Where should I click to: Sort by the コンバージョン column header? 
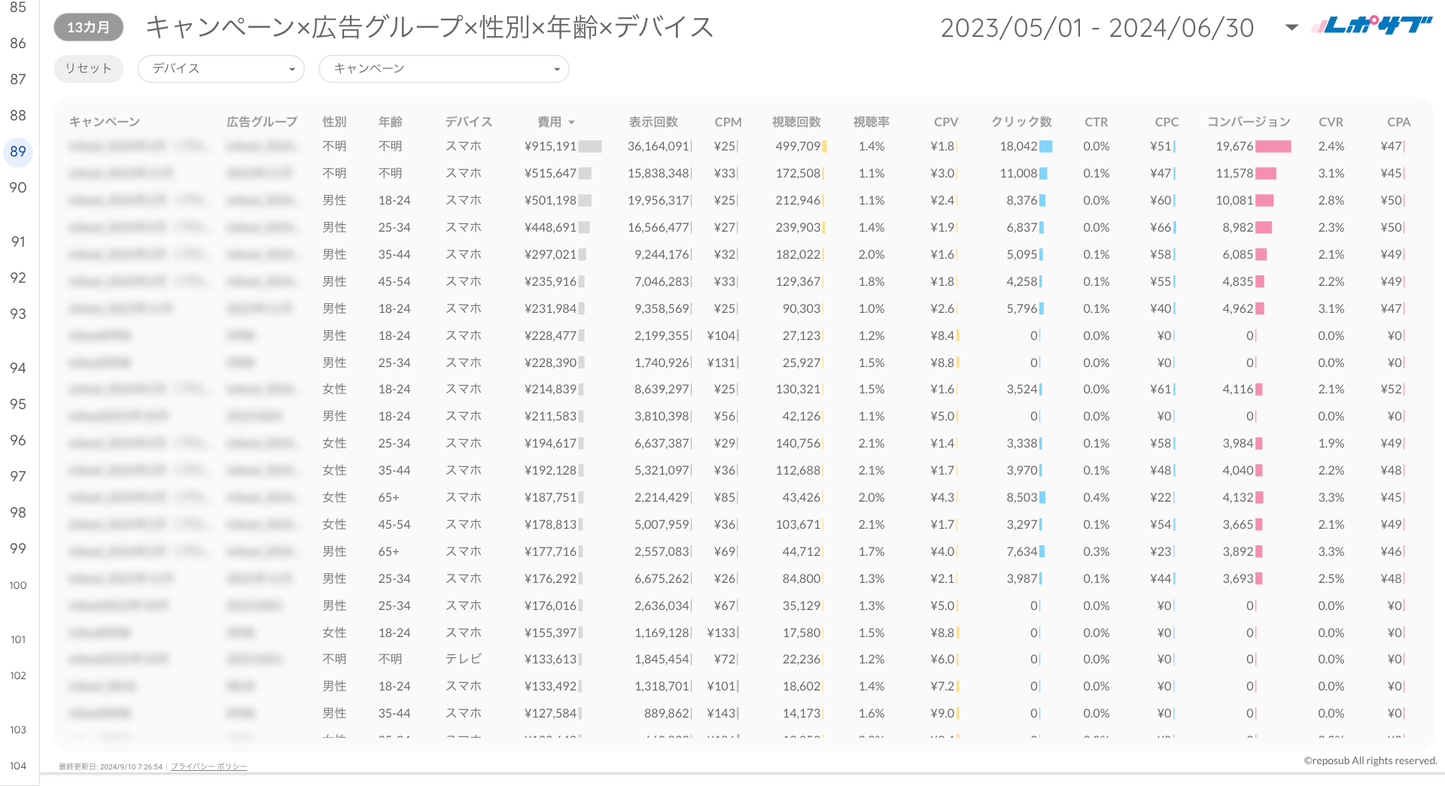1249,122
